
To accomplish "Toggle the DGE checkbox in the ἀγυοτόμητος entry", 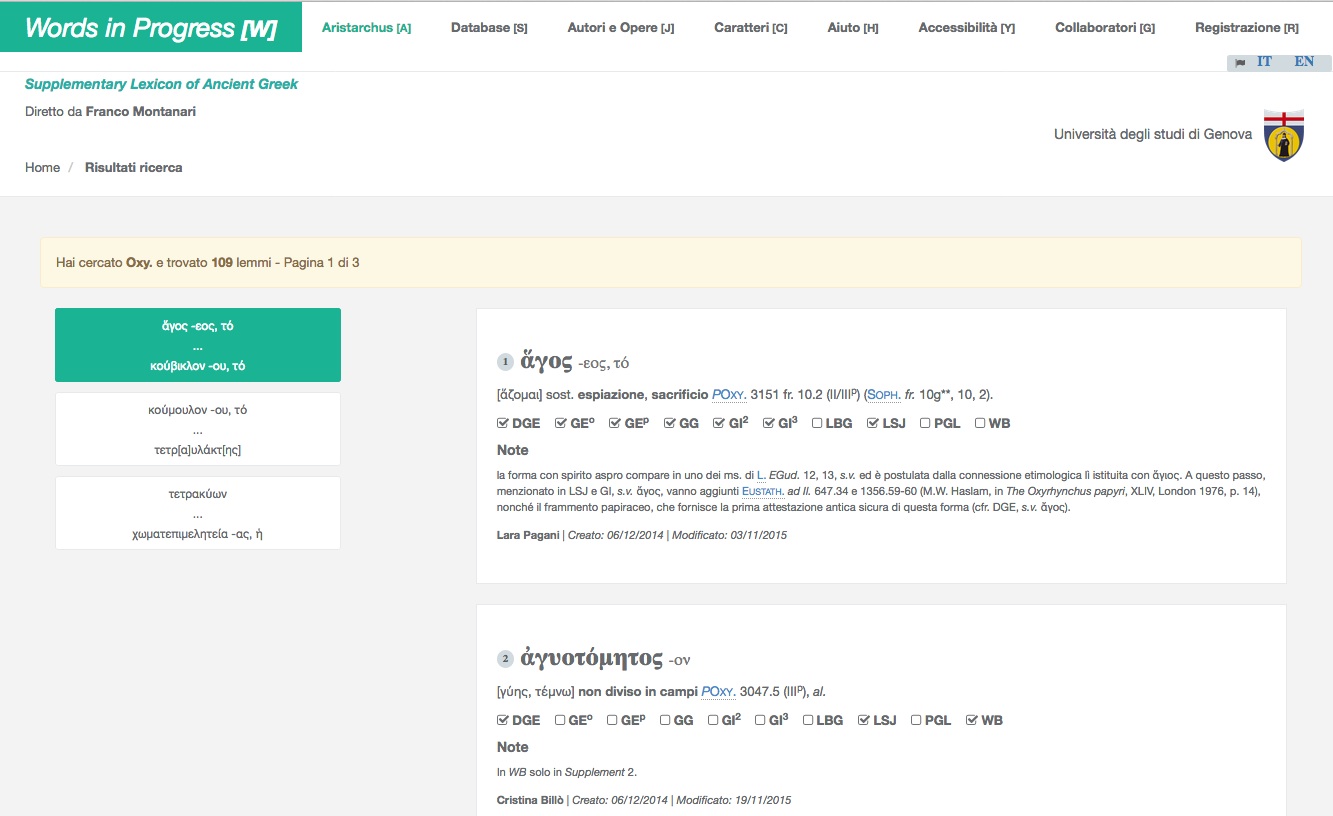I will pyautogui.click(x=503, y=720).
